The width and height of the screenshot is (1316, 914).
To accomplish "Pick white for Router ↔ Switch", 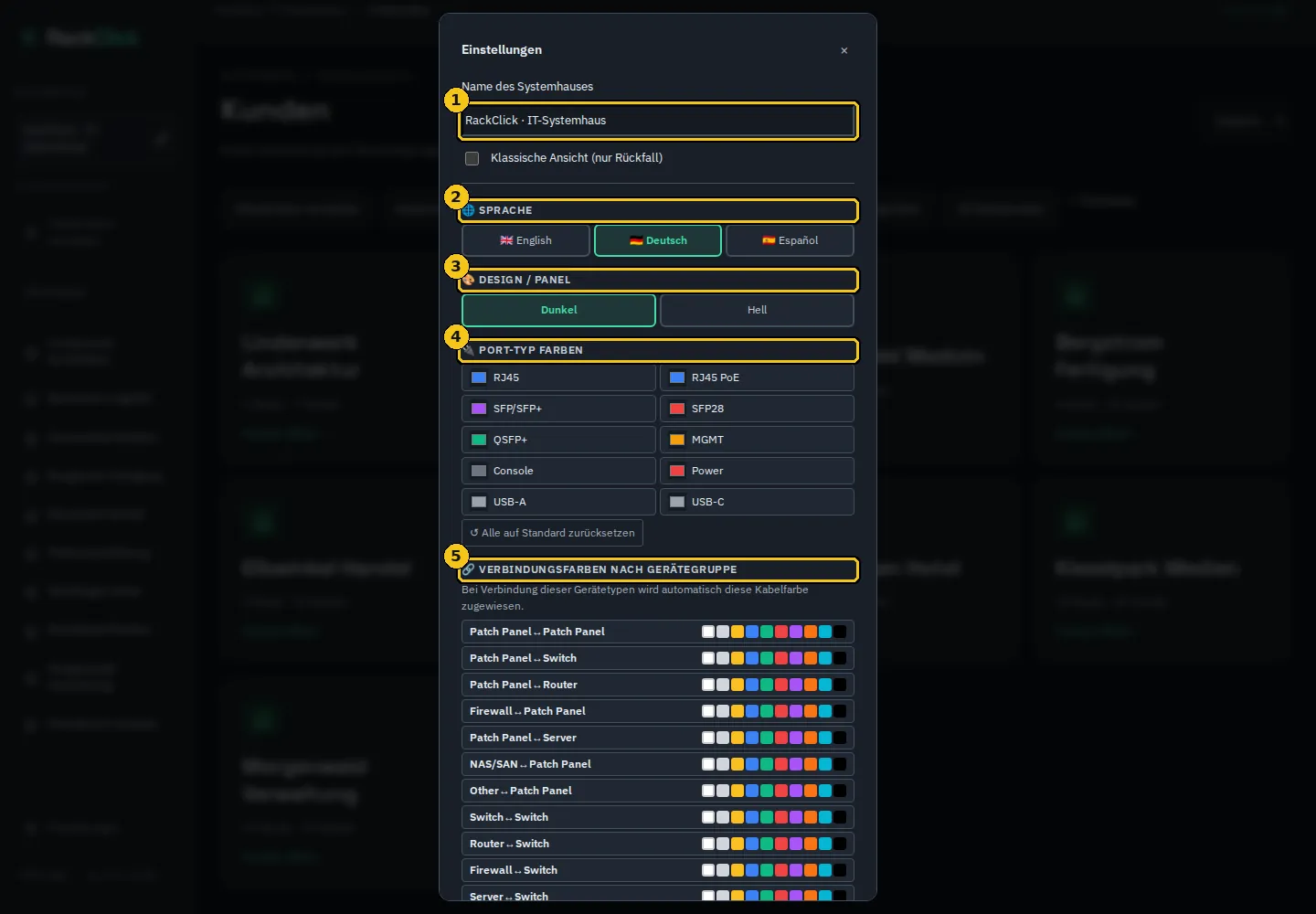I will [708, 844].
